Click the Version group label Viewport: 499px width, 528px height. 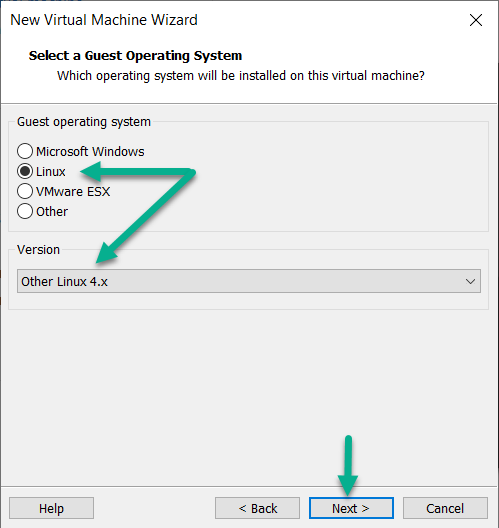pyautogui.click(x=38, y=250)
